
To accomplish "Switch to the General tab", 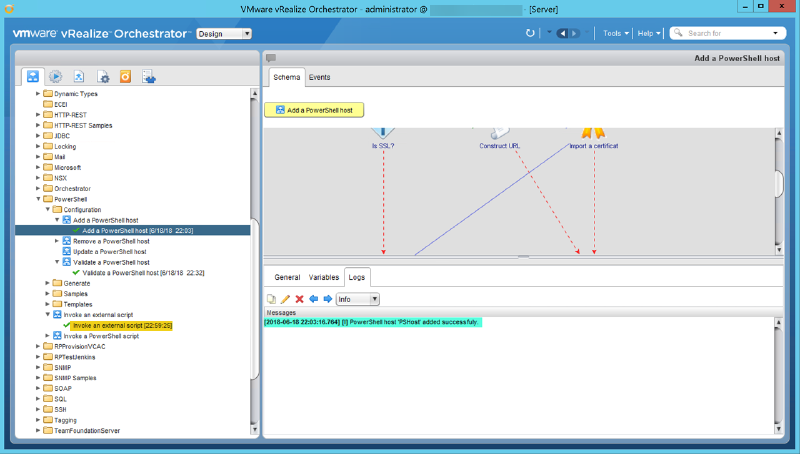I will [x=287, y=277].
